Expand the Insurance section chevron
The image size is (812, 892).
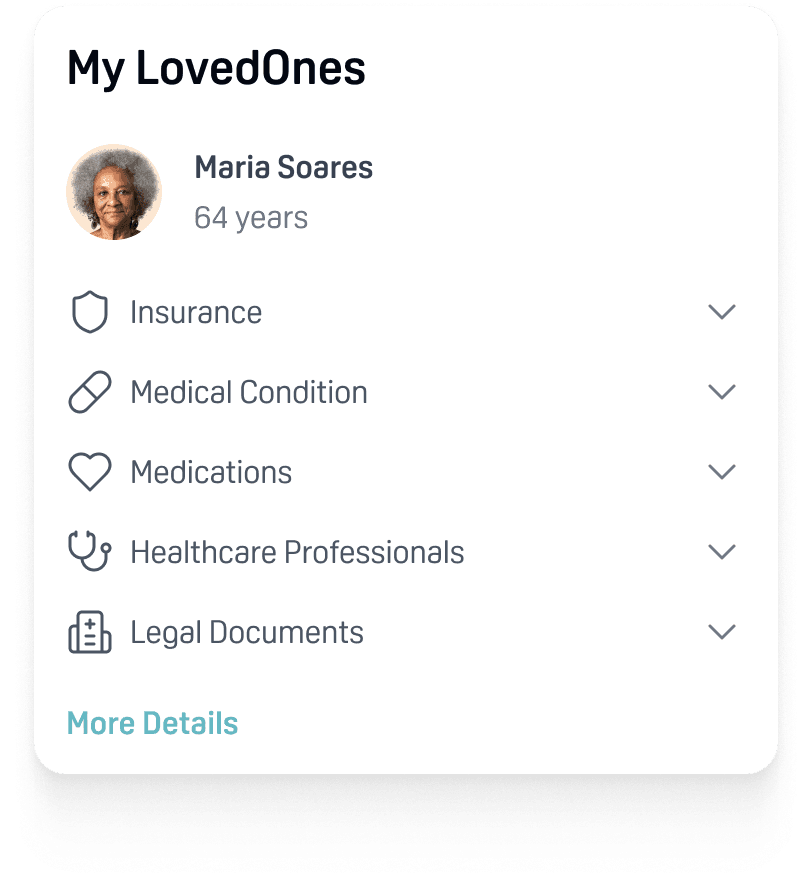722,311
